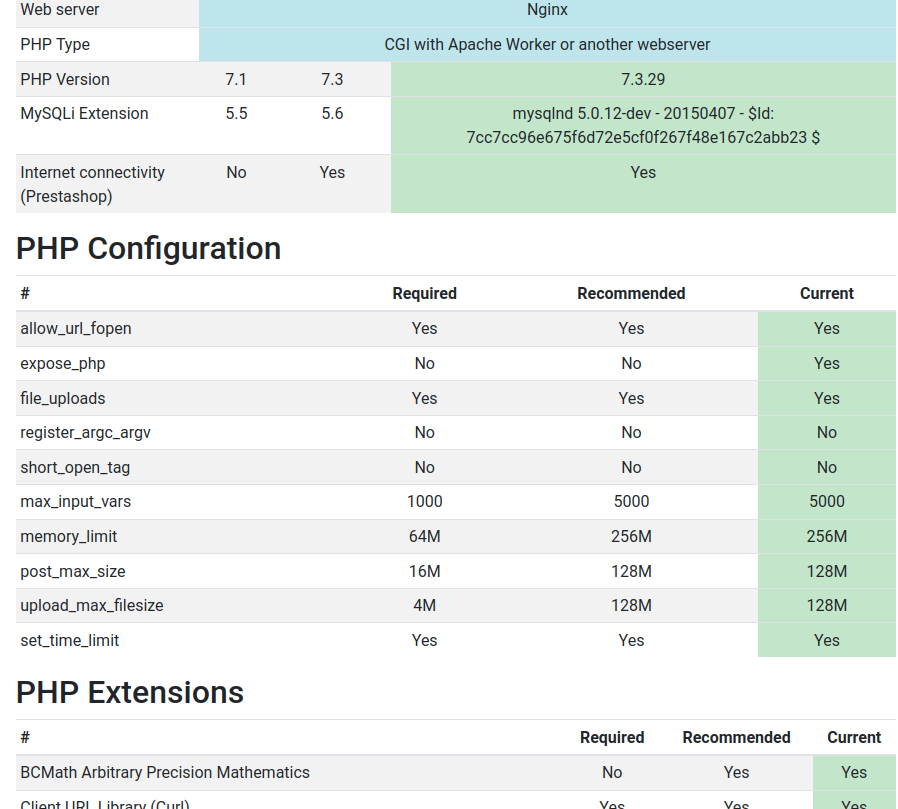
Task: Select the Nginx web server cell
Action: click(547, 11)
